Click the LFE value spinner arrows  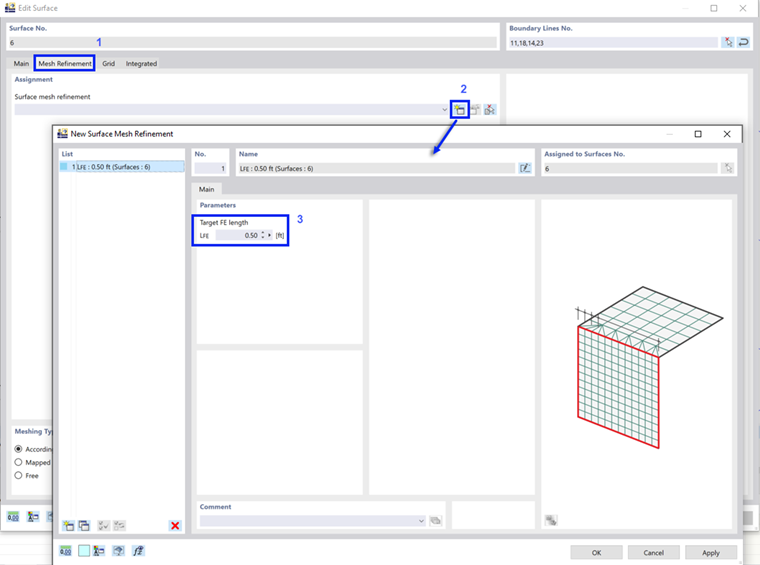click(x=263, y=235)
